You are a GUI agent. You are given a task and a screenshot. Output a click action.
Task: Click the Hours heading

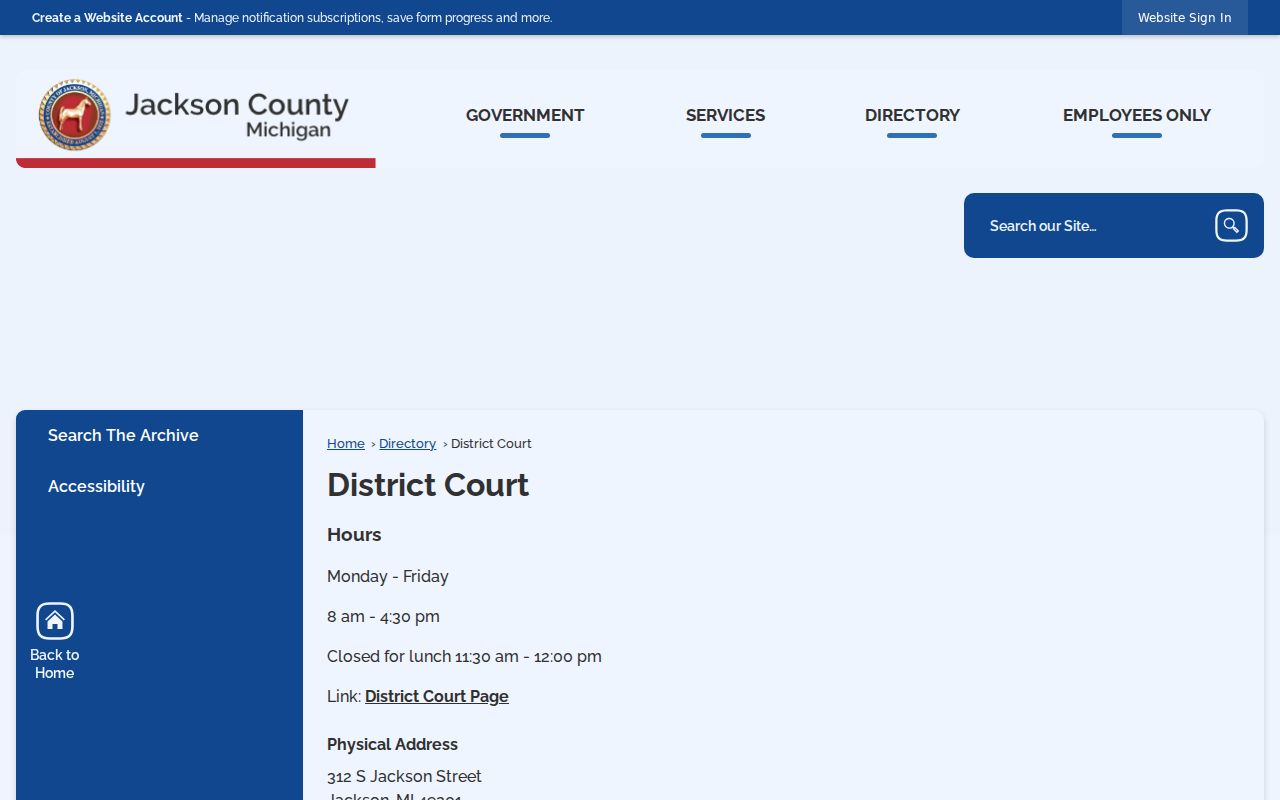coord(354,535)
